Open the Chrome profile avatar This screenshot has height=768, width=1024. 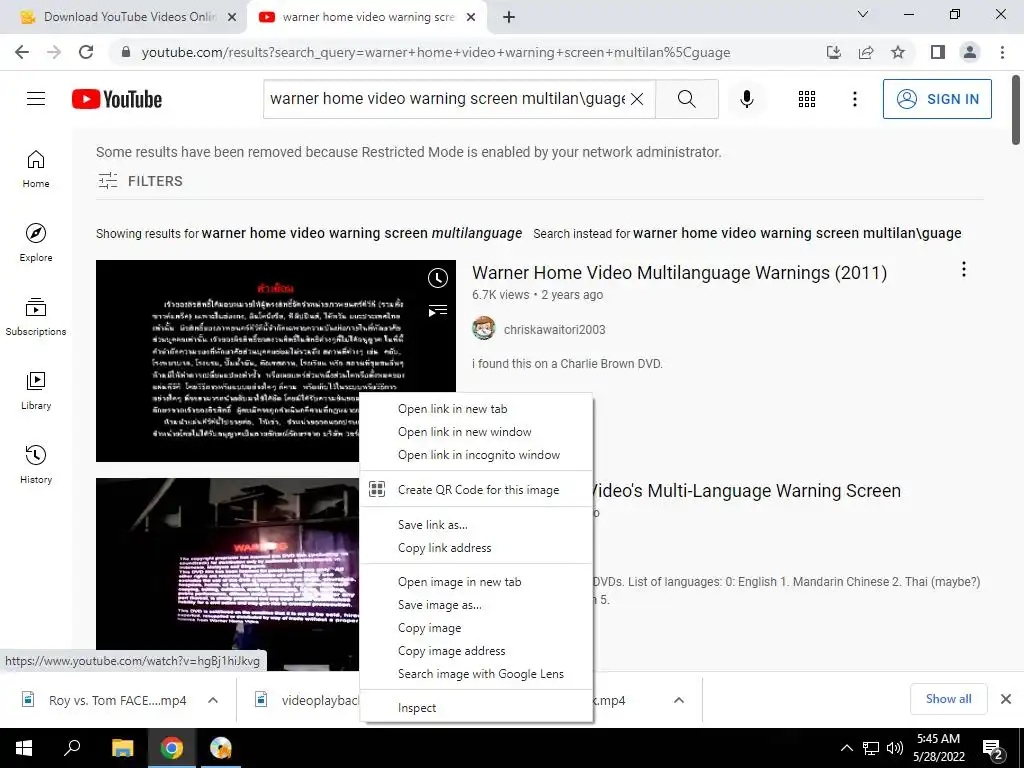coord(970,52)
